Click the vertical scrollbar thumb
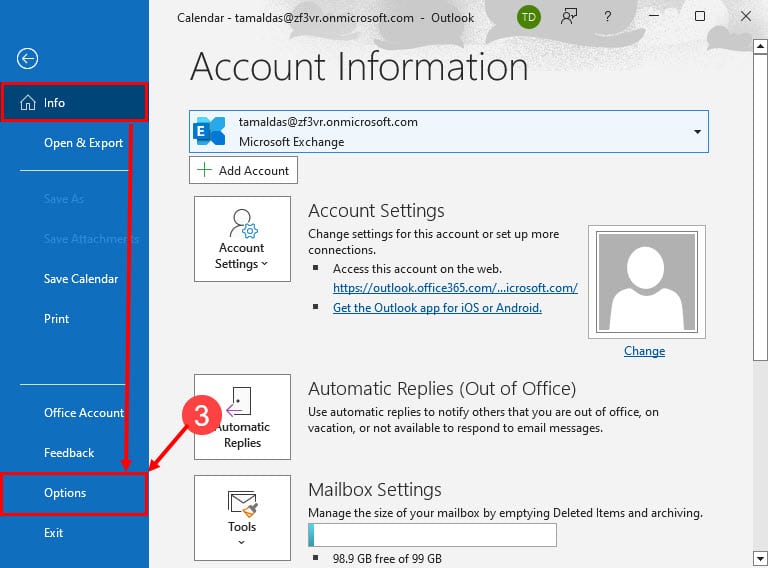Image resolution: width=768 pixels, height=568 pixels. click(760, 207)
